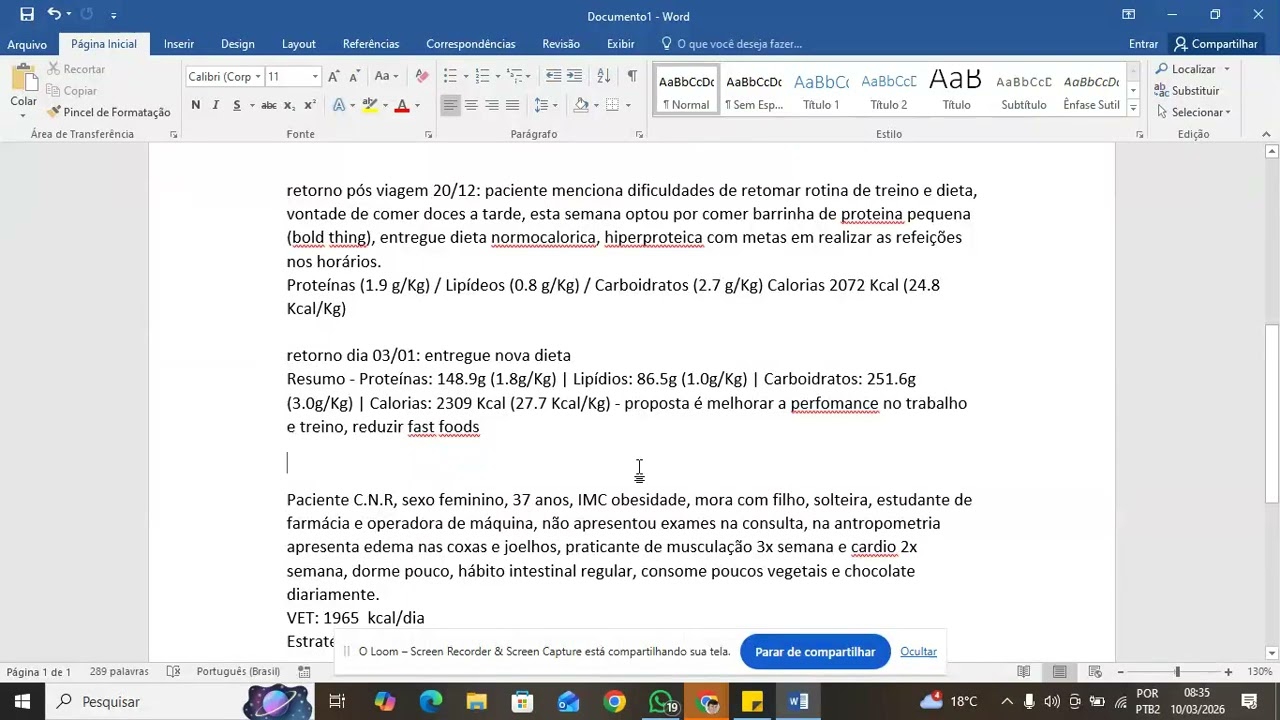
Task: Expand the styles gallery More arrow
Action: pyautogui.click(x=1133, y=106)
